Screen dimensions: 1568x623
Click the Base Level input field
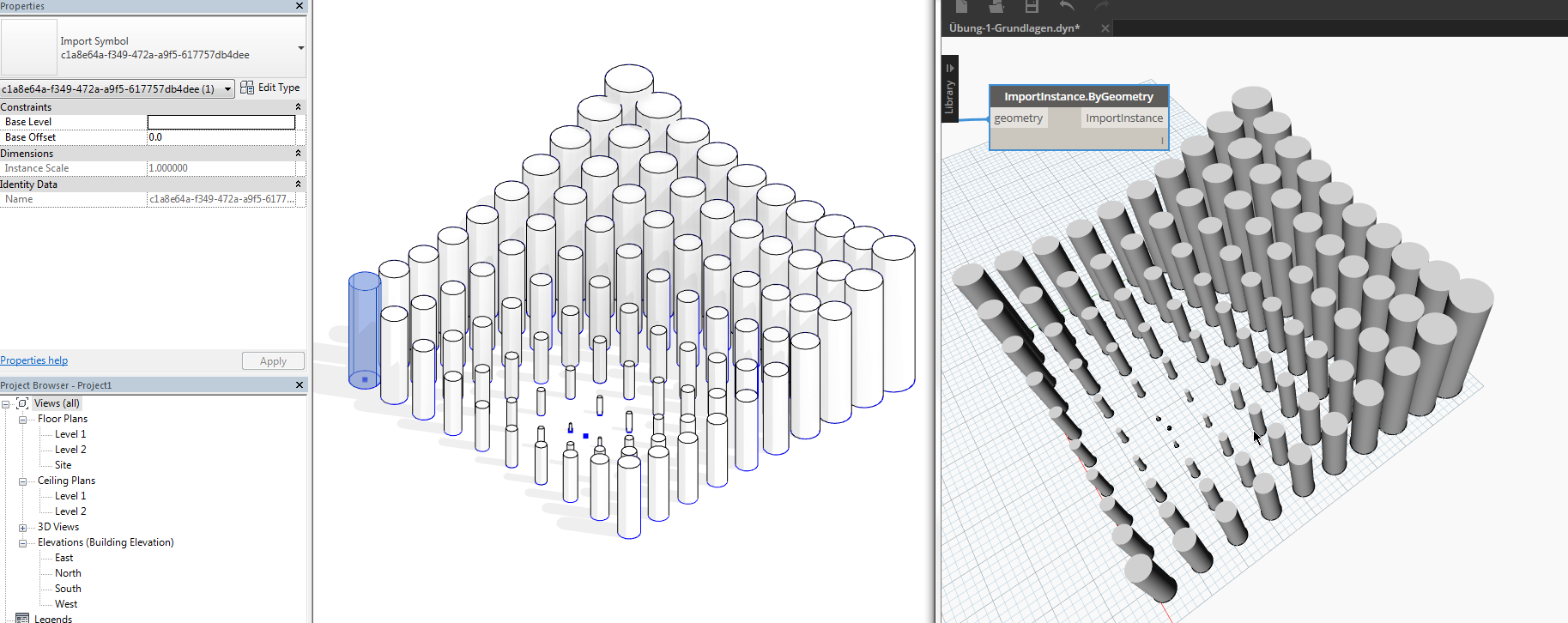click(x=221, y=123)
